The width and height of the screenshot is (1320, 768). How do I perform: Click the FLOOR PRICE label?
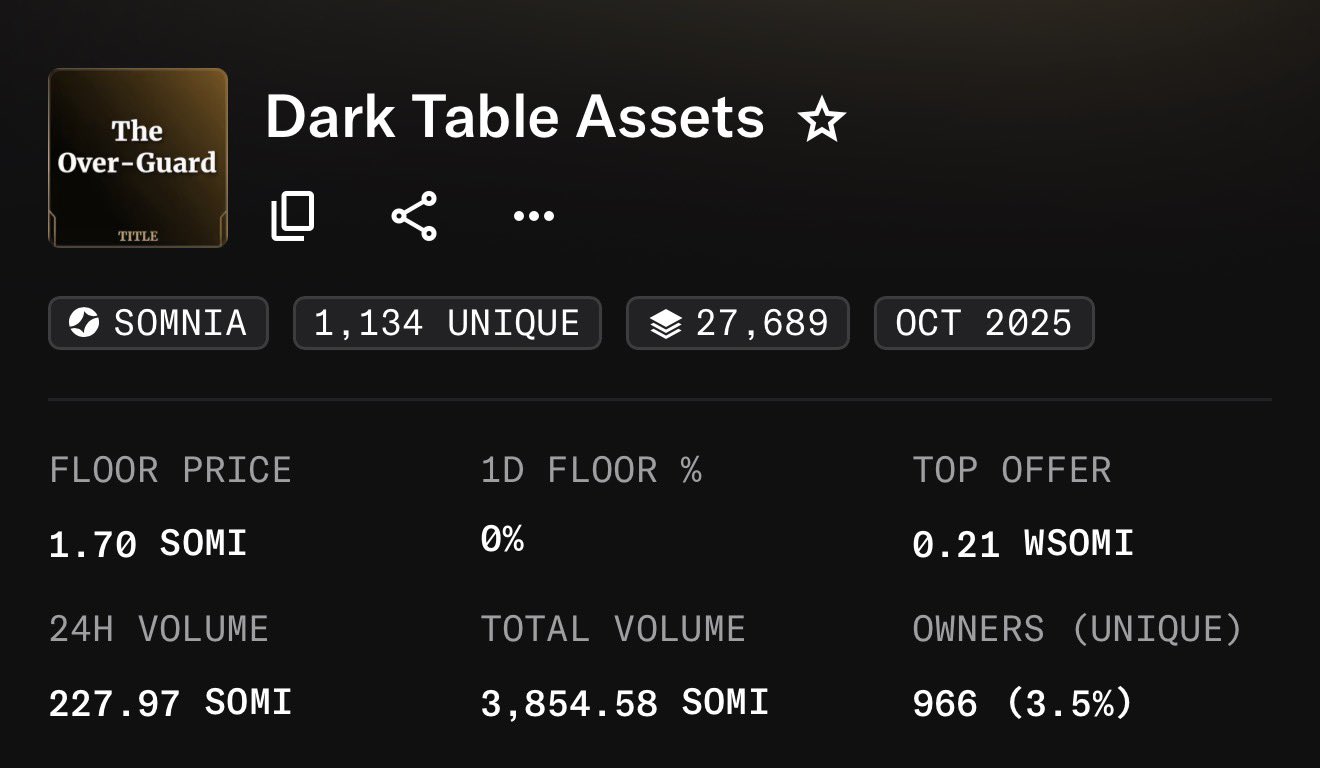pos(170,470)
